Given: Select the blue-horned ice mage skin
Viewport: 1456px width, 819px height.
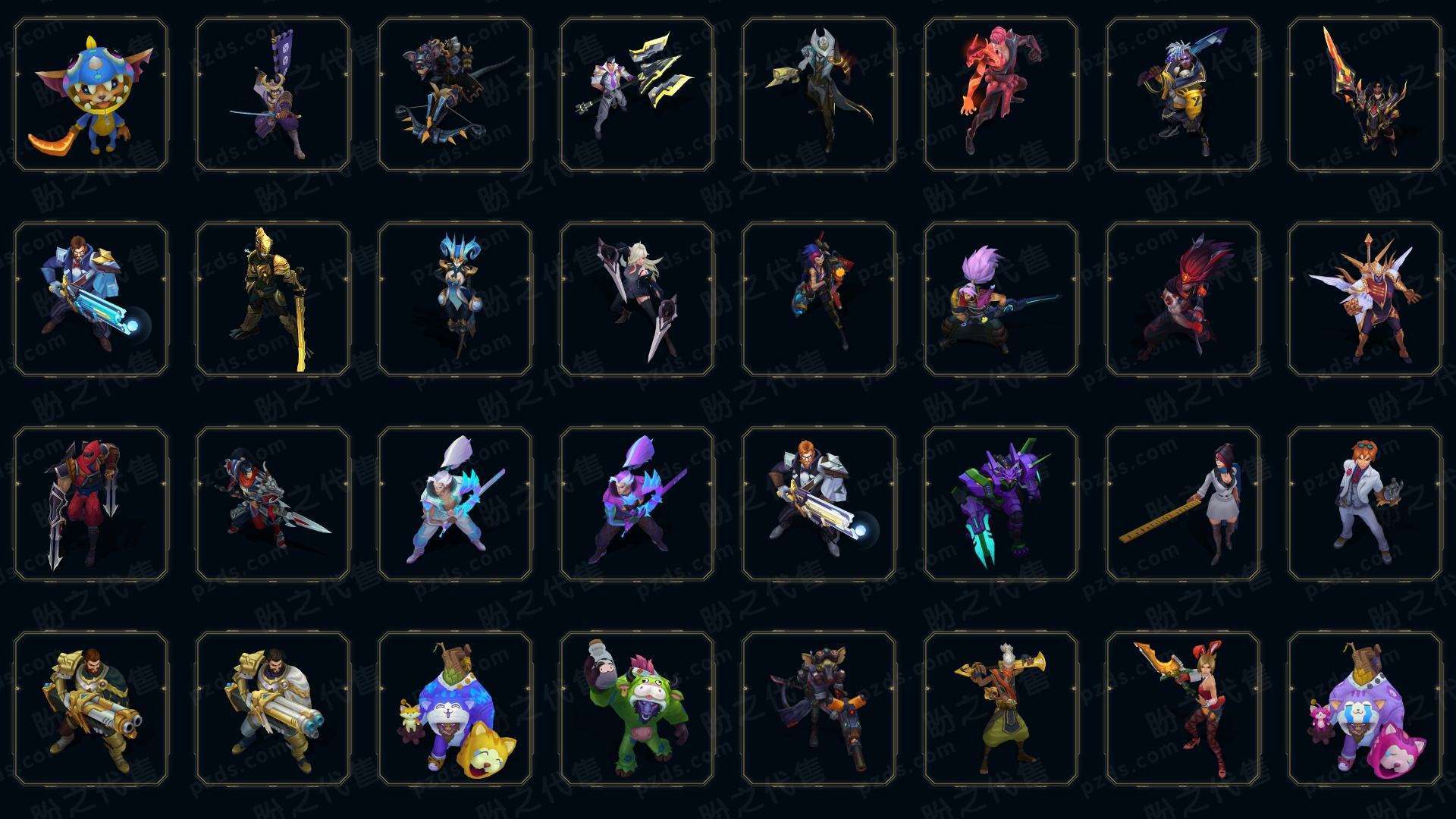Looking at the screenshot, I should 455,299.
